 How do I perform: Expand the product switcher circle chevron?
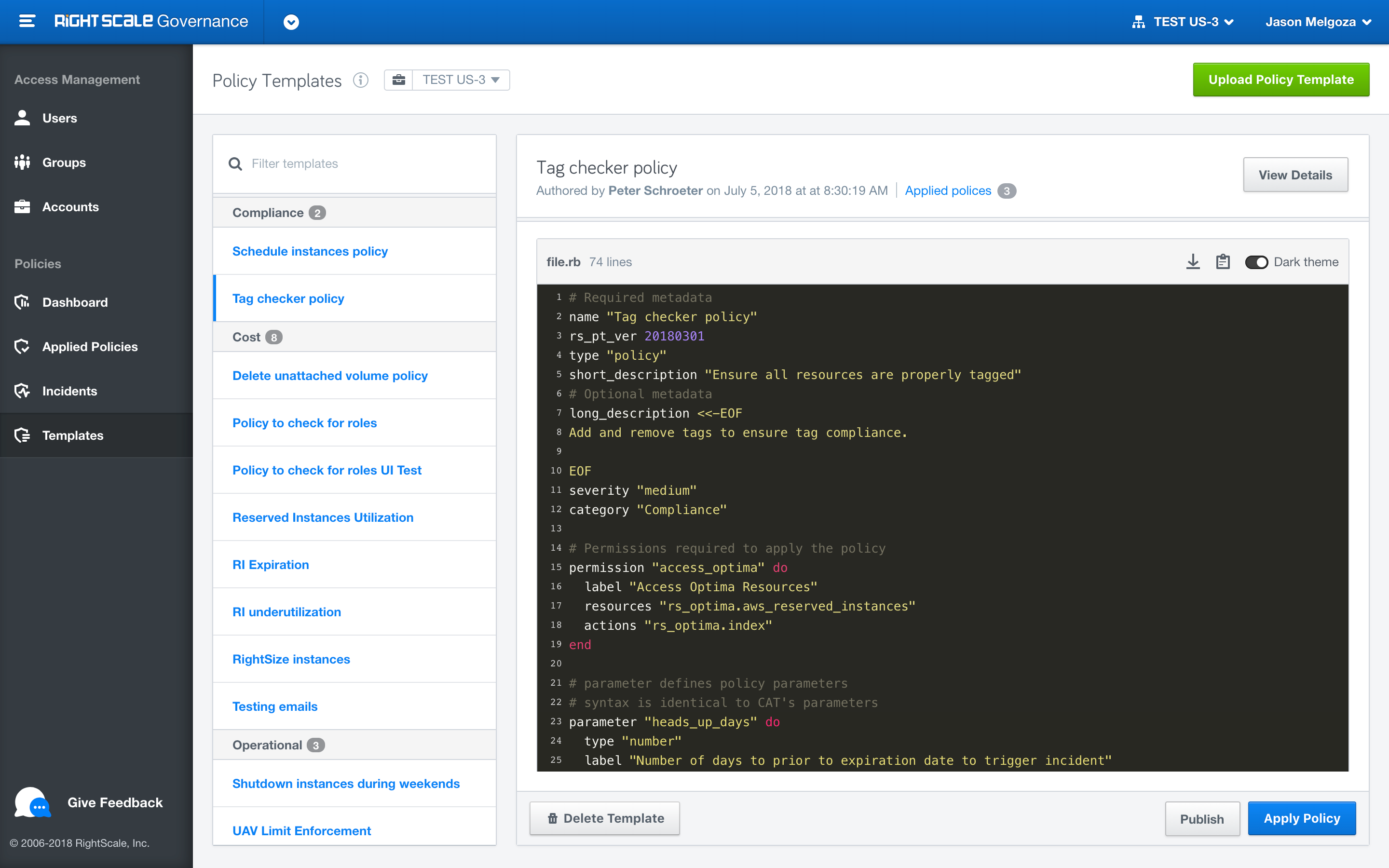coord(291,22)
